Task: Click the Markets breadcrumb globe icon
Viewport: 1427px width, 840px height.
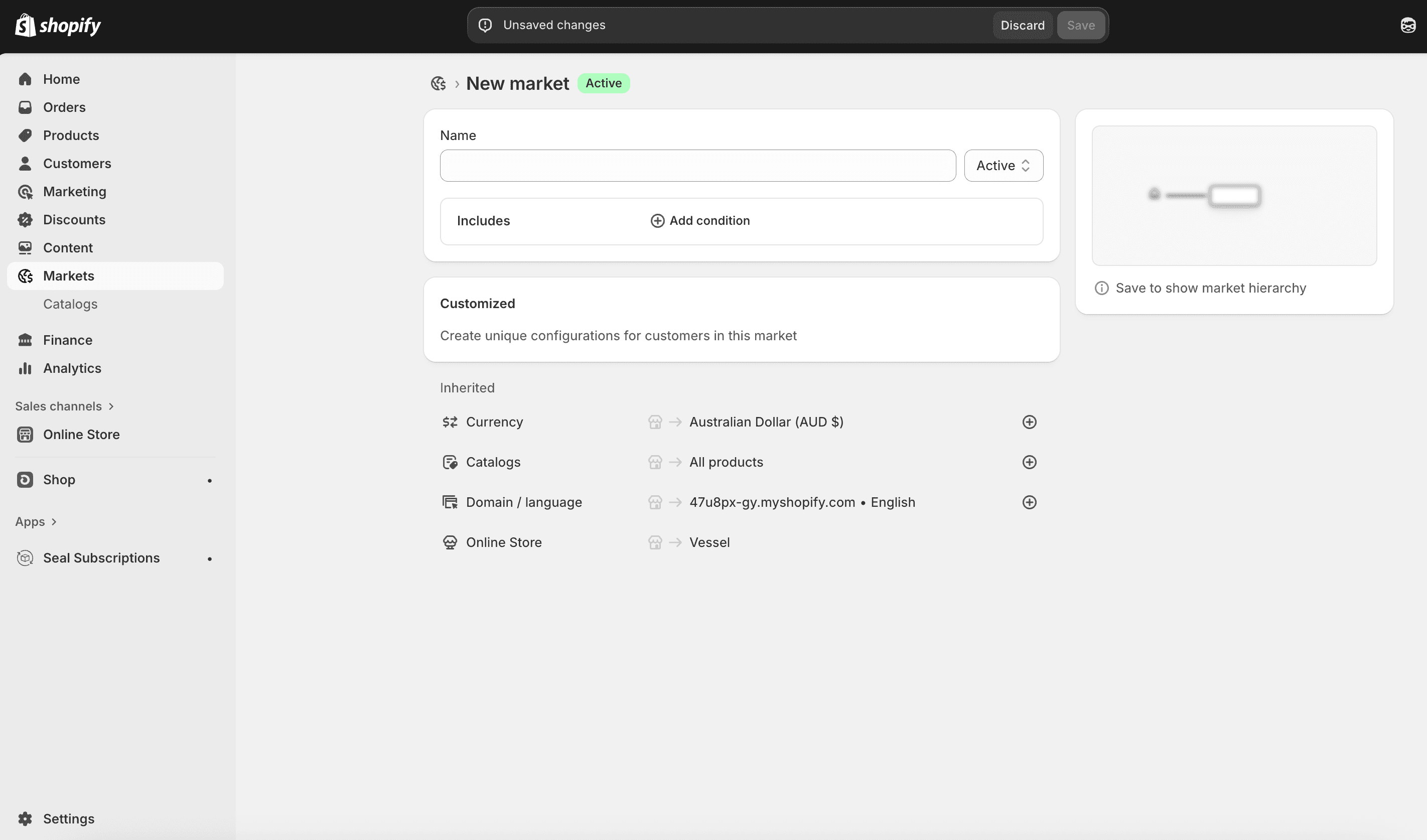Action: click(x=439, y=83)
